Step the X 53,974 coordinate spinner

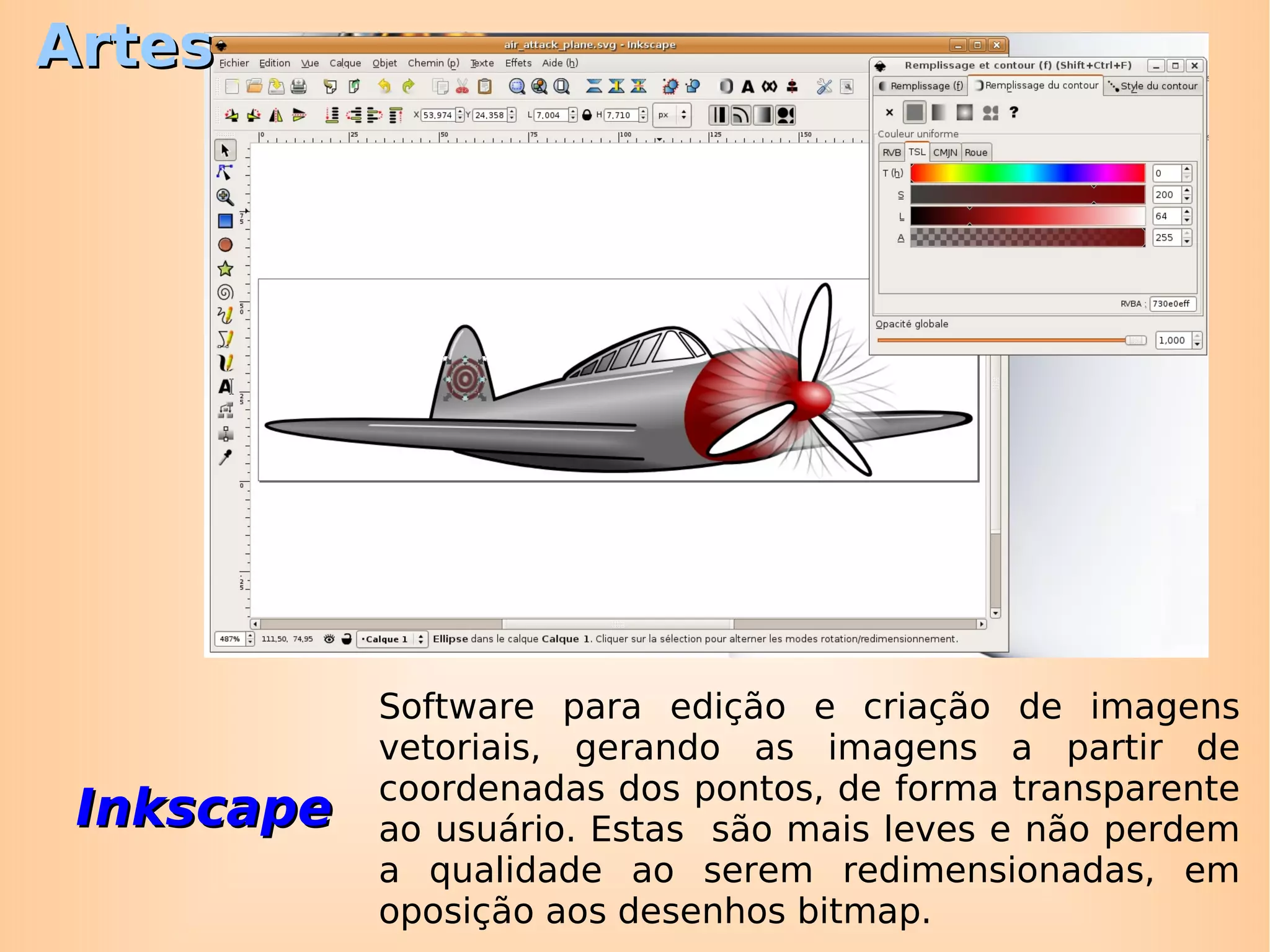pyautogui.click(x=460, y=115)
